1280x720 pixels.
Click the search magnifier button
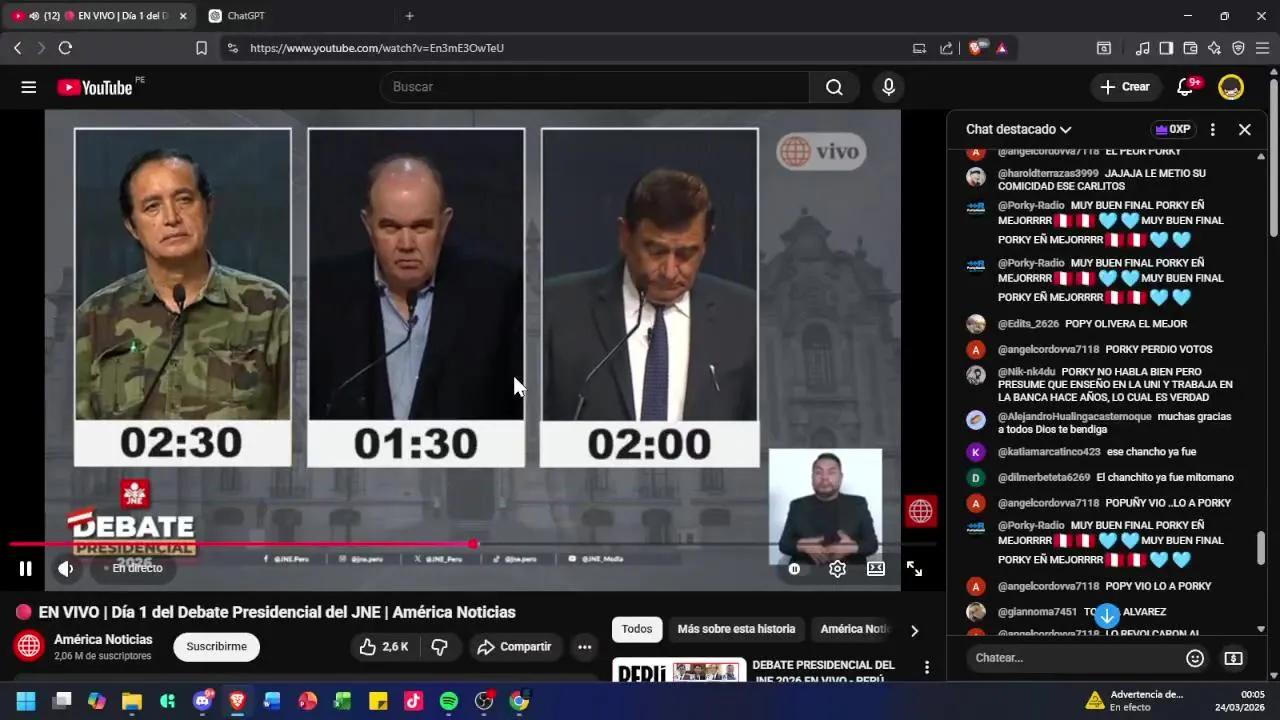pyautogui.click(x=834, y=87)
